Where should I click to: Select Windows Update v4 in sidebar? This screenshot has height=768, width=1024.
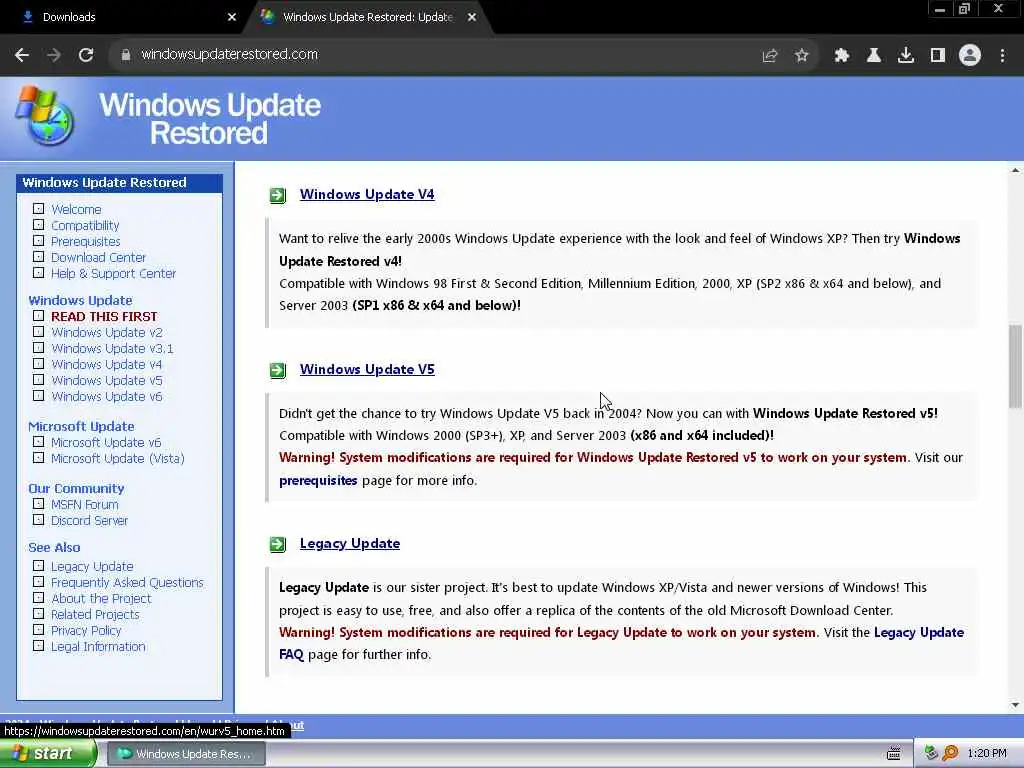coord(107,364)
